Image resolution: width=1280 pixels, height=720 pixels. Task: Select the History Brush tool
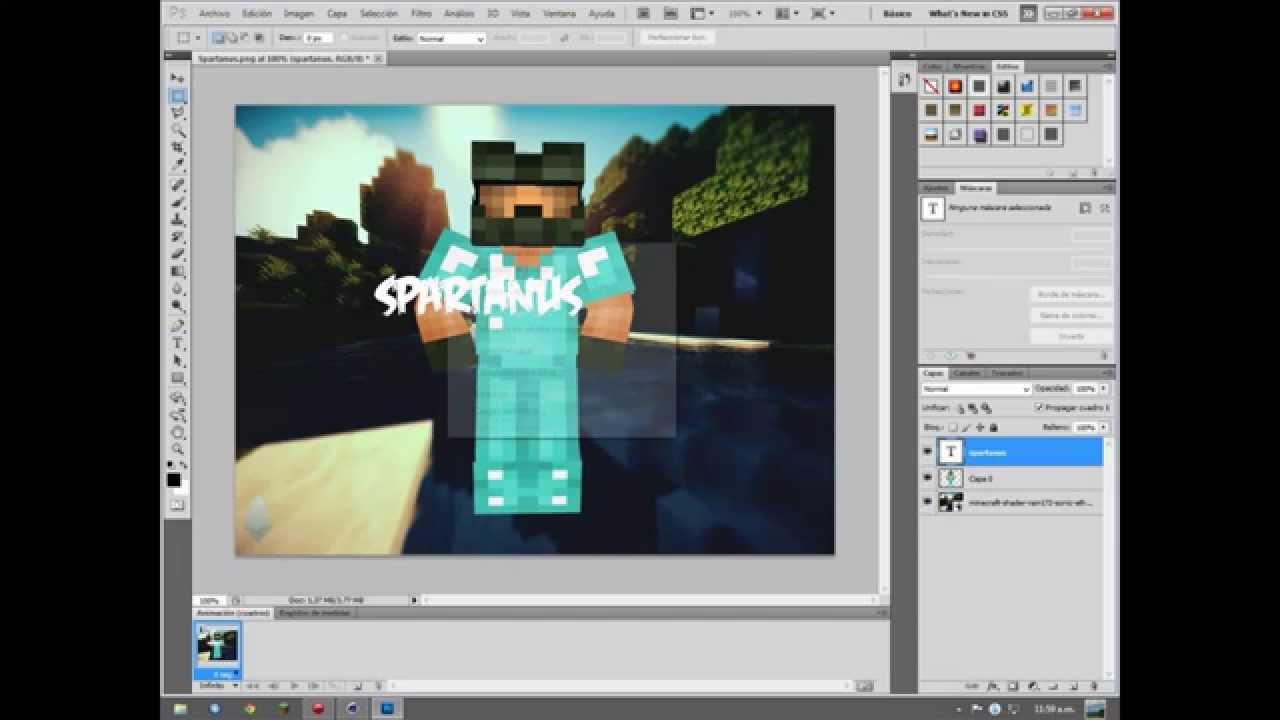tap(178, 237)
